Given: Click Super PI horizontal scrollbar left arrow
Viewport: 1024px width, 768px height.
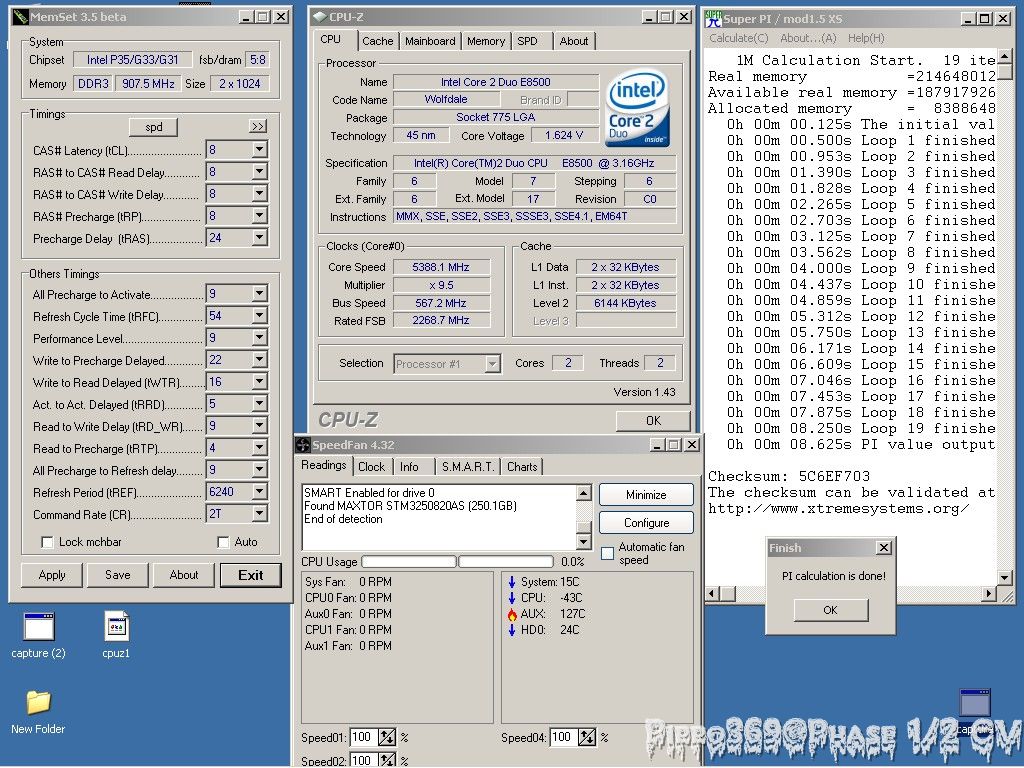Looking at the screenshot, I should click(x=713, y=594).
